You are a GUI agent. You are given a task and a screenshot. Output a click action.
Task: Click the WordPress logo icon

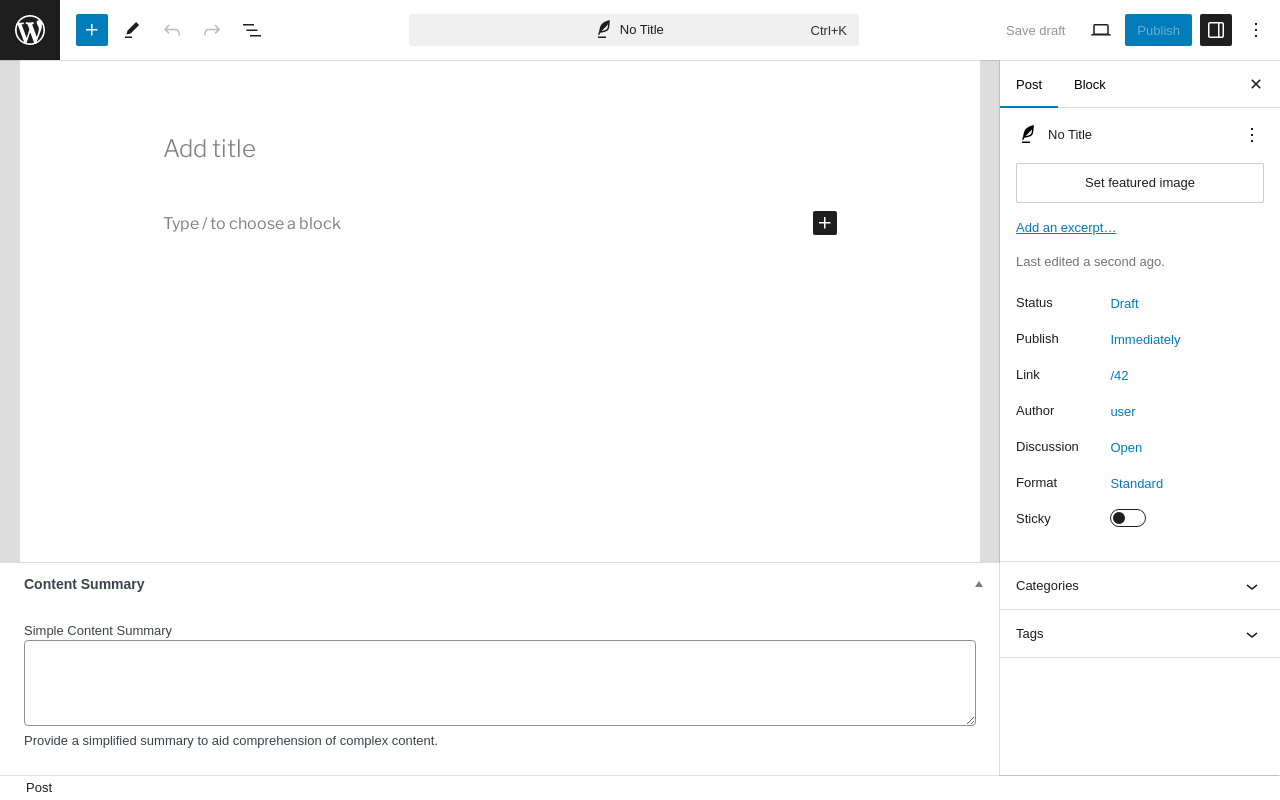30,30
